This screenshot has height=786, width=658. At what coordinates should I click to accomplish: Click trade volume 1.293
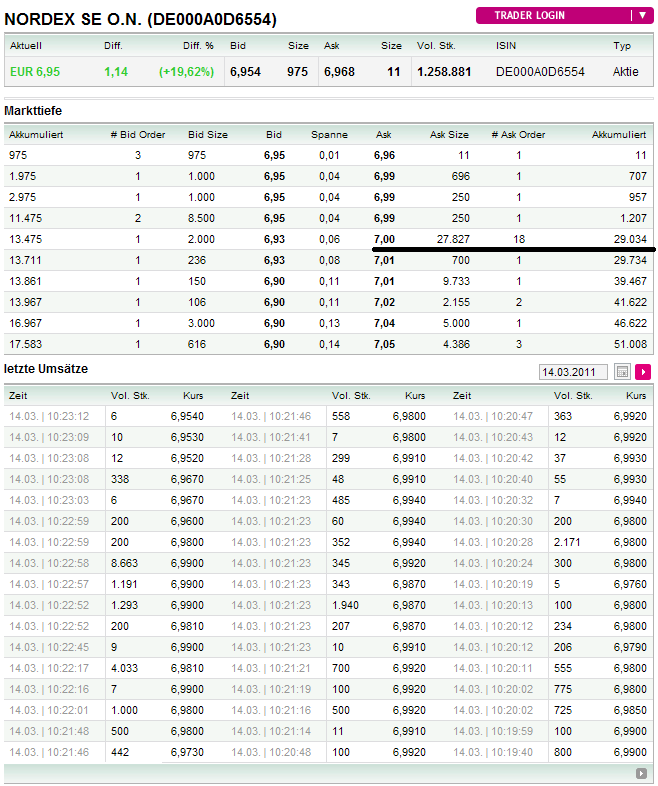(124, 606)
